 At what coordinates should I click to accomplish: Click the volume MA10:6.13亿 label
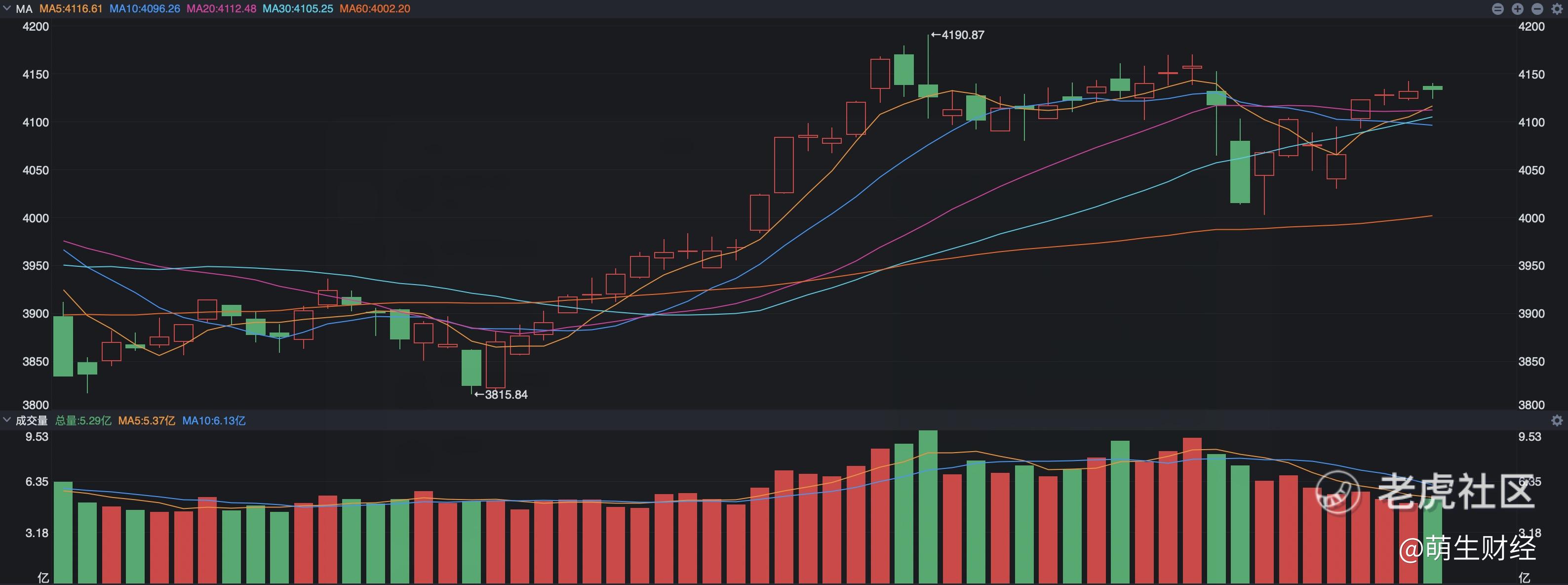(x=214, y=420)
